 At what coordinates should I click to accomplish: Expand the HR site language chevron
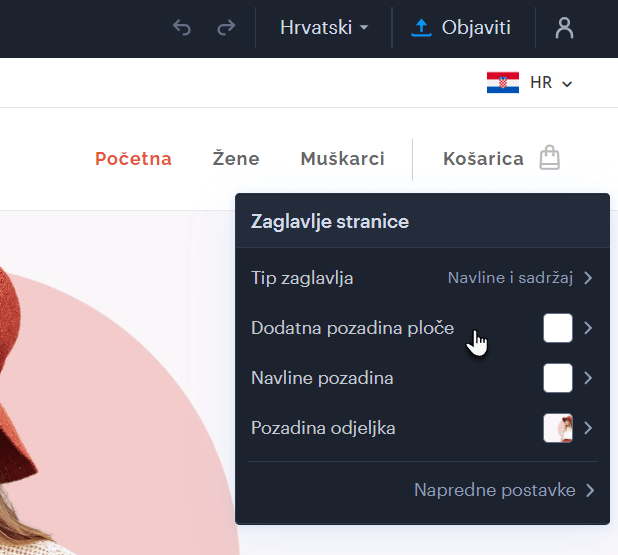click(567, 84)
